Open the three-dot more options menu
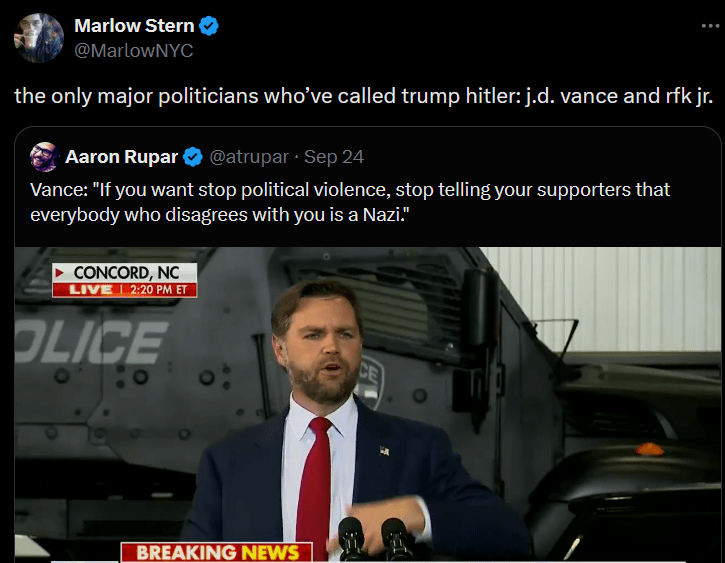This screenshot has height=563, width=725. pyautogui.click(x=710, y=26)
